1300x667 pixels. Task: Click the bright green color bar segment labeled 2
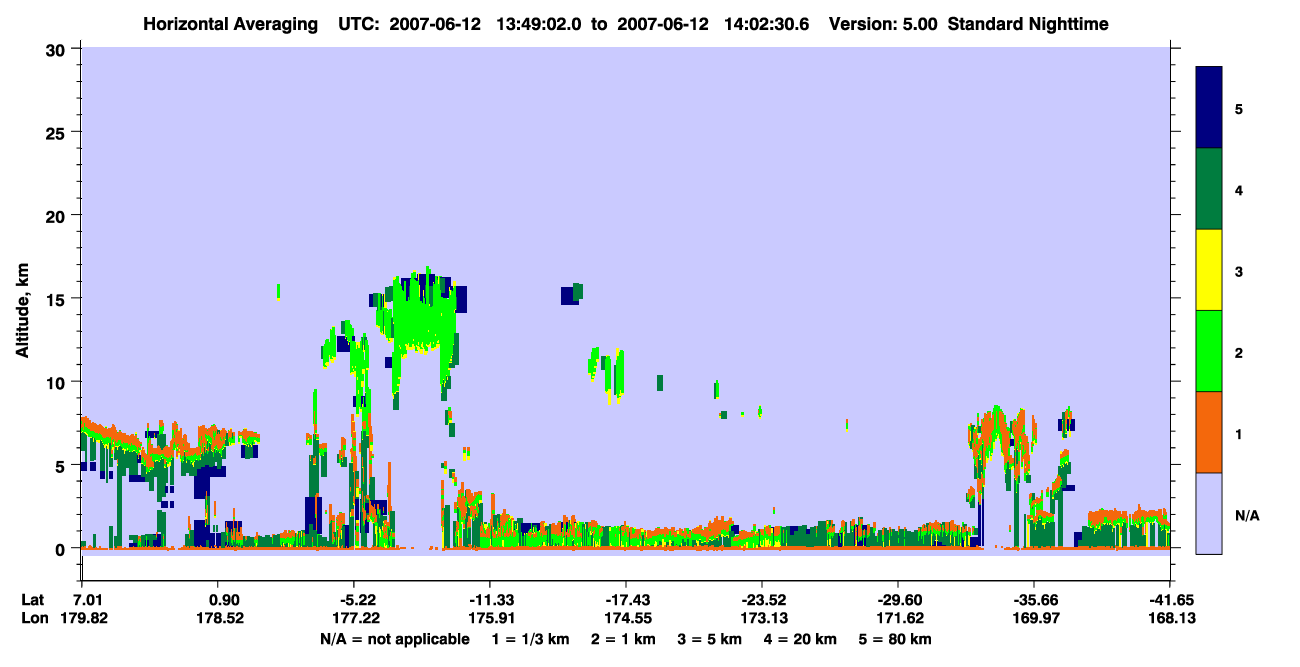pyautogui.click(x=1209, y=351)
